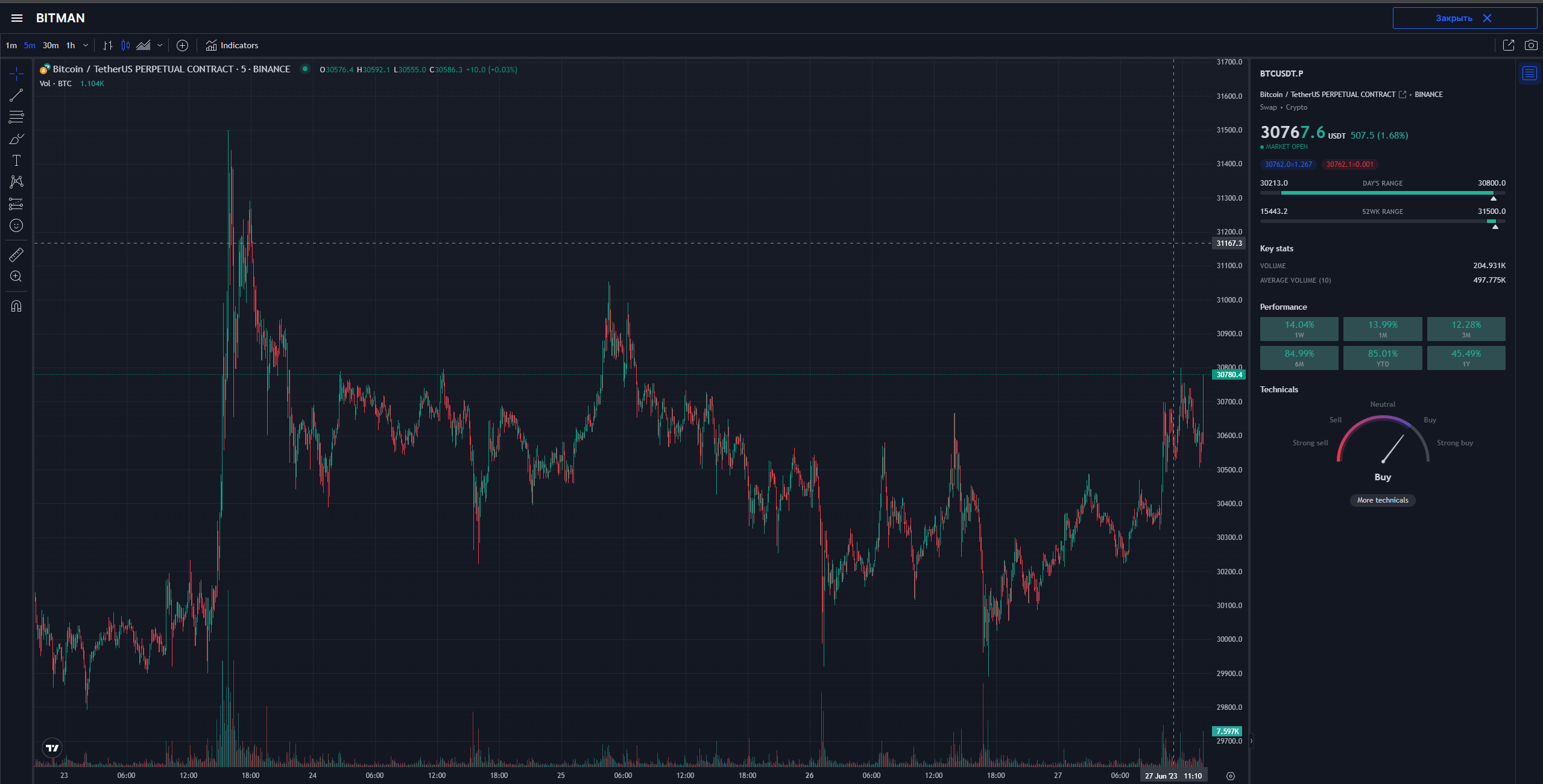
Task: Click the day's range bar
Action: point(1382,193)
